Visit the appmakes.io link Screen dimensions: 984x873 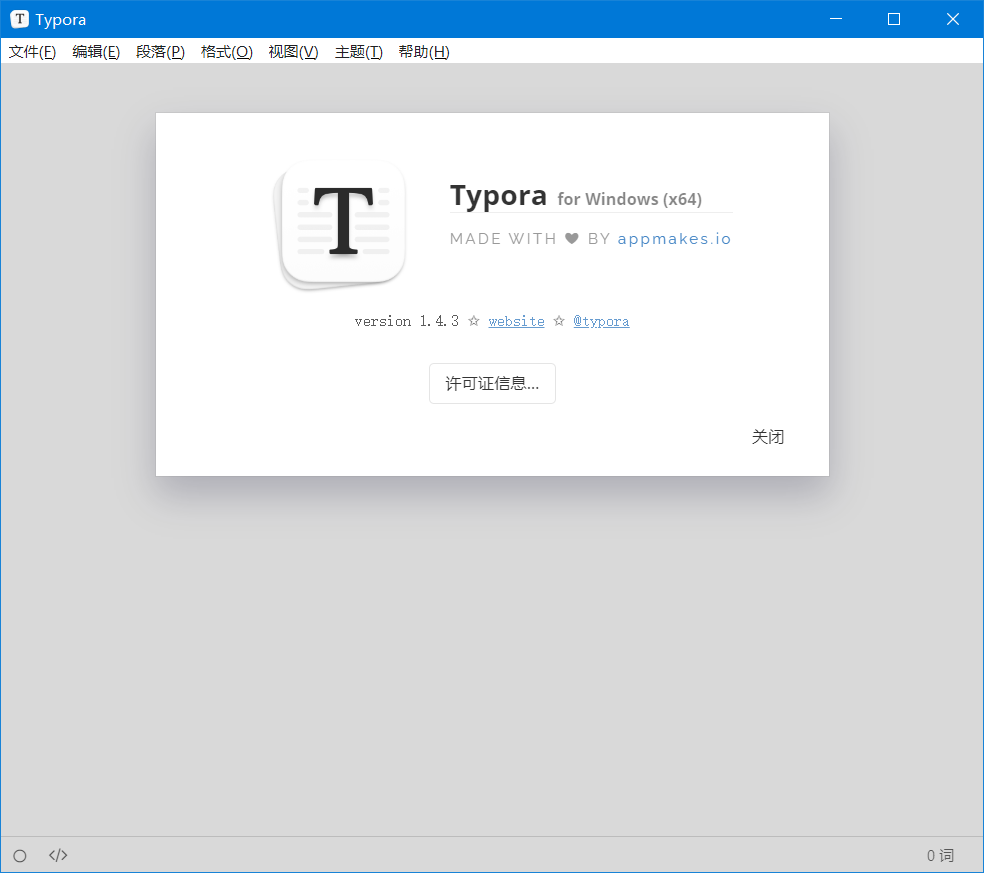(674, 239)
